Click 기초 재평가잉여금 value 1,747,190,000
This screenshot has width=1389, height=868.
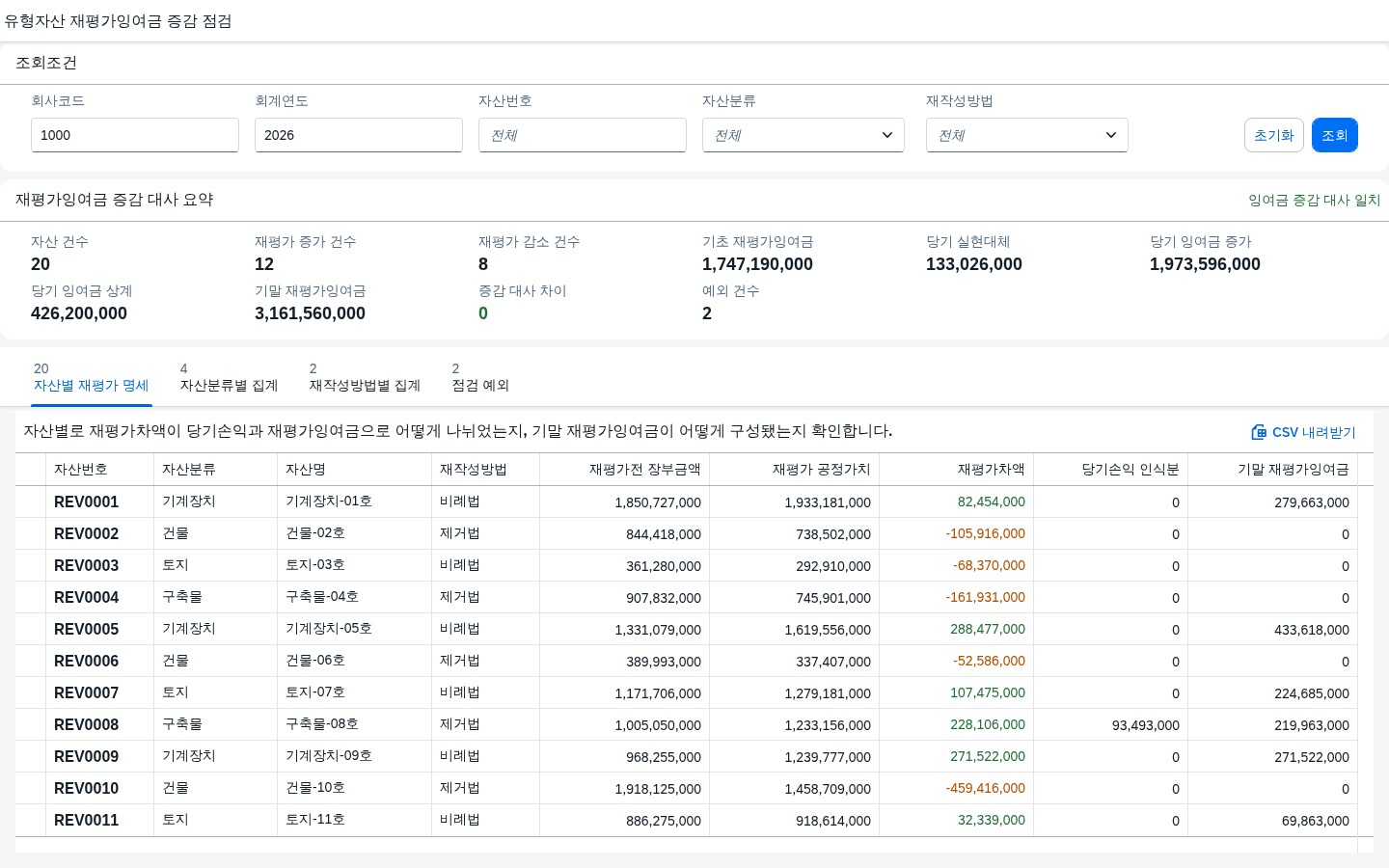(x=757, y=264)
